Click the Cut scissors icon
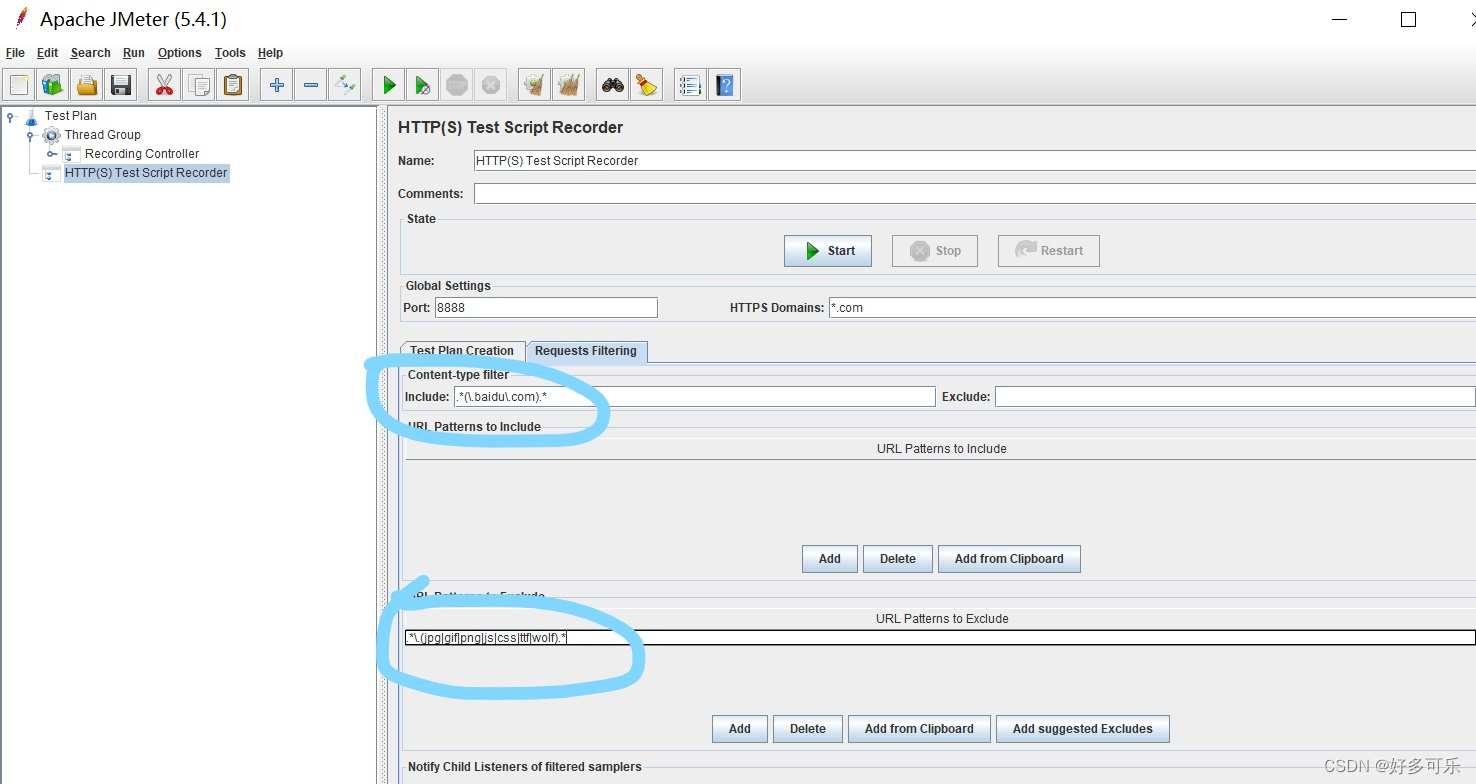The image size is (1476, 784). click(x=165, y=85)
